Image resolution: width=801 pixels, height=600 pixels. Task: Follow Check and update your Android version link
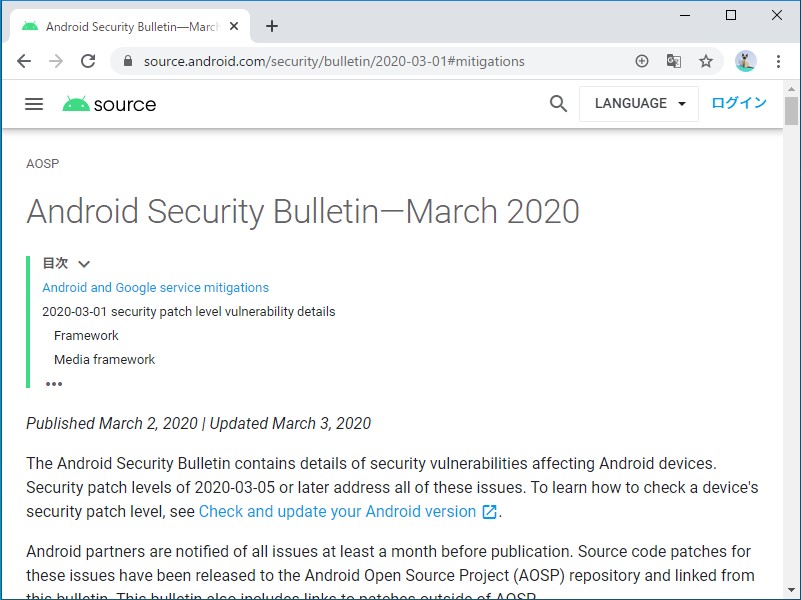(x=337, y=512)
